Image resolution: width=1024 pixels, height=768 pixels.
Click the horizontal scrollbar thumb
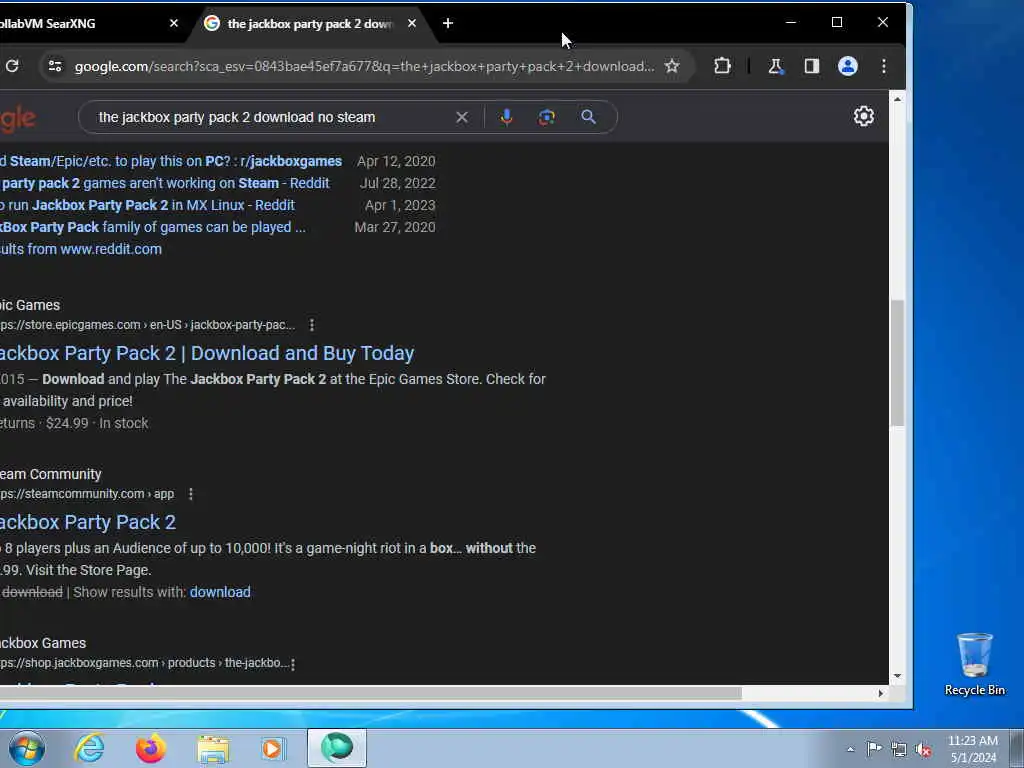coord(369,693)
